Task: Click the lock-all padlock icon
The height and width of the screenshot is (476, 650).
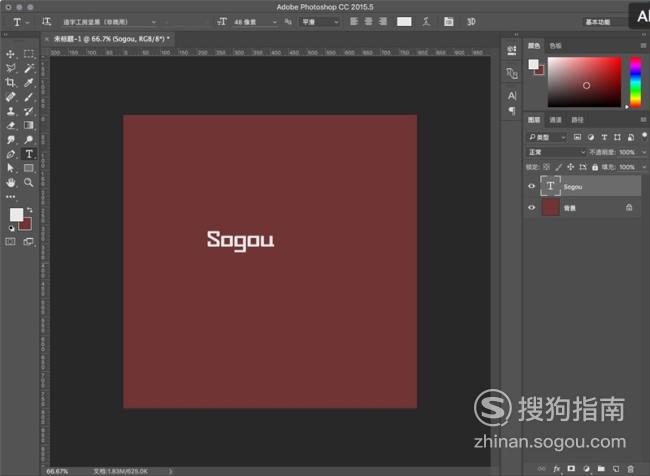Action: point(595,167)
